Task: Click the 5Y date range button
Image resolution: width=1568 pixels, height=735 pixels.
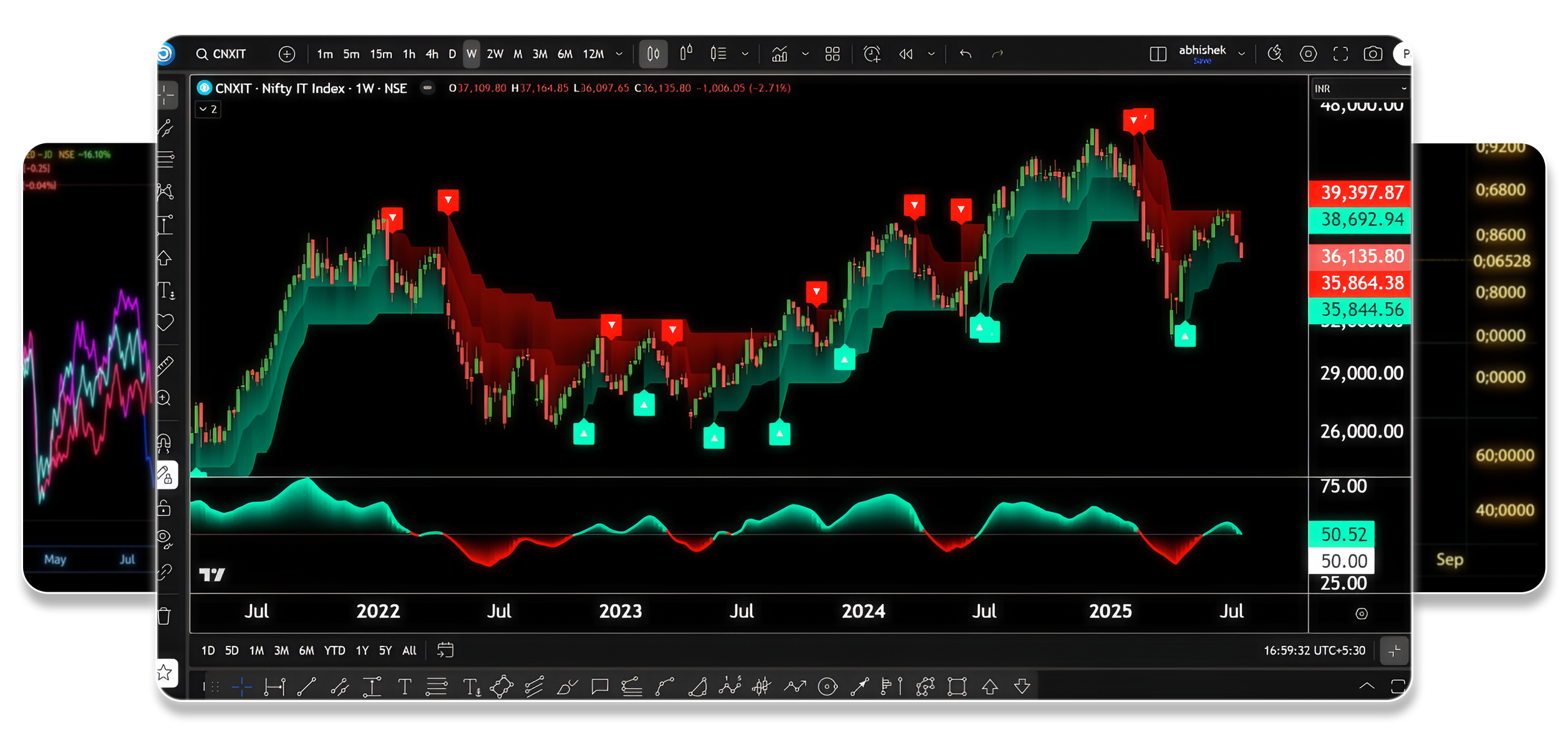Action: click(385, 650)
